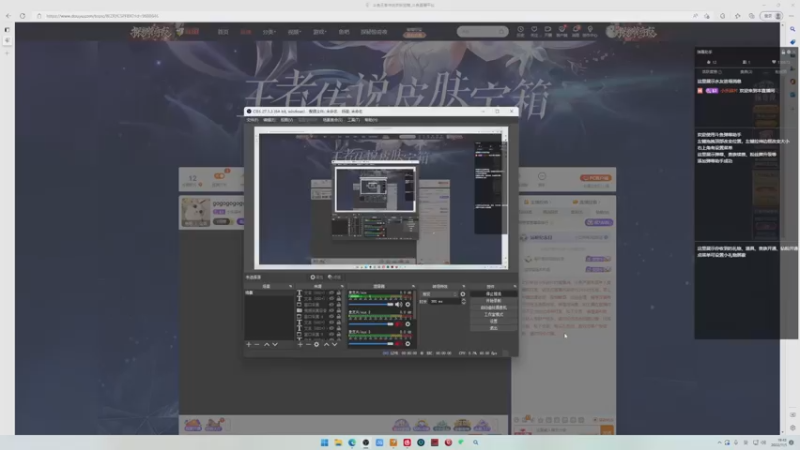Toggle lock on 窗口采集 source (third row)
This screenshot has height=450, width=800.
(339, 305)
